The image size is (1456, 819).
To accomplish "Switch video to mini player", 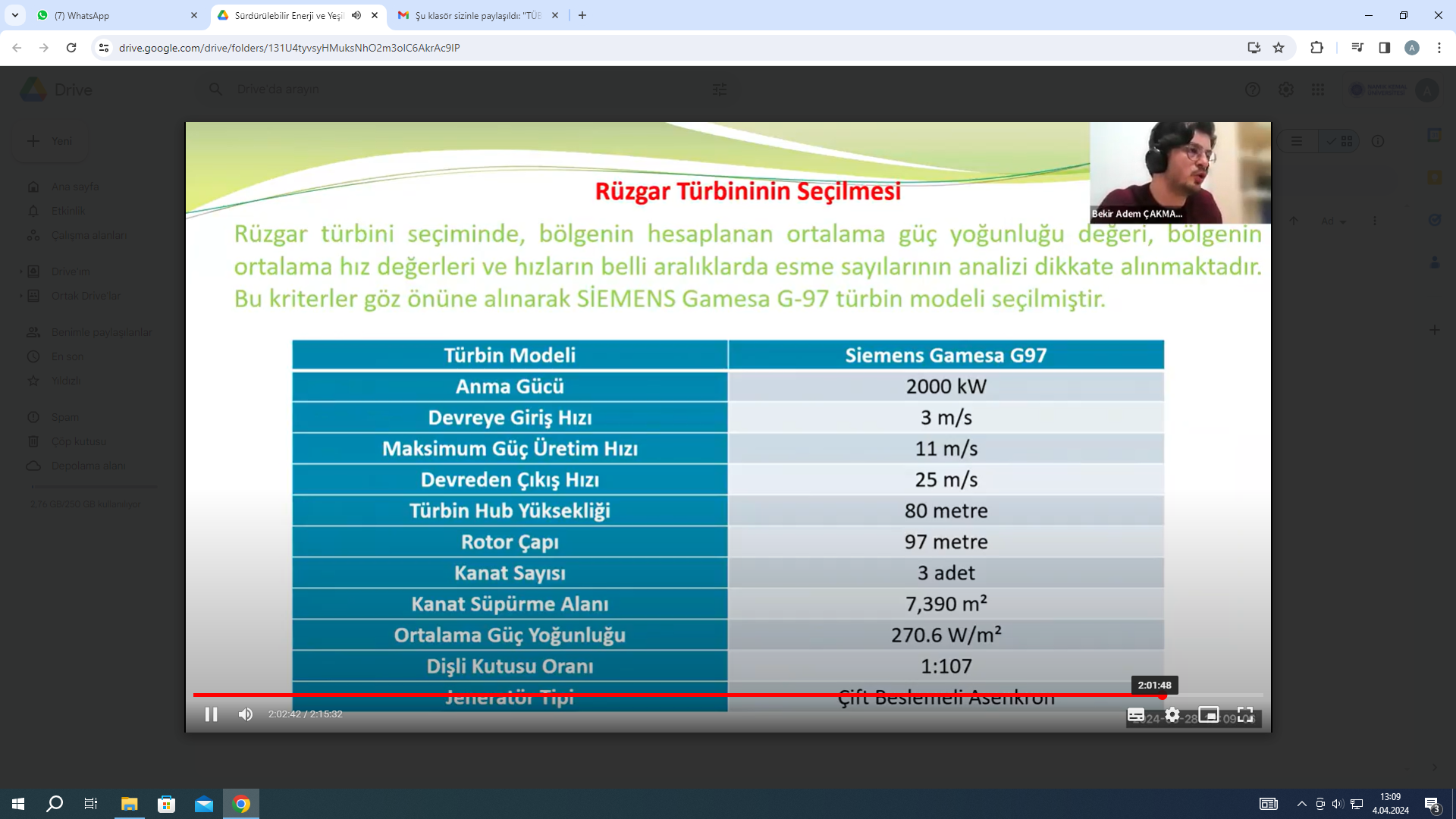I will [x=1209, y=714].
